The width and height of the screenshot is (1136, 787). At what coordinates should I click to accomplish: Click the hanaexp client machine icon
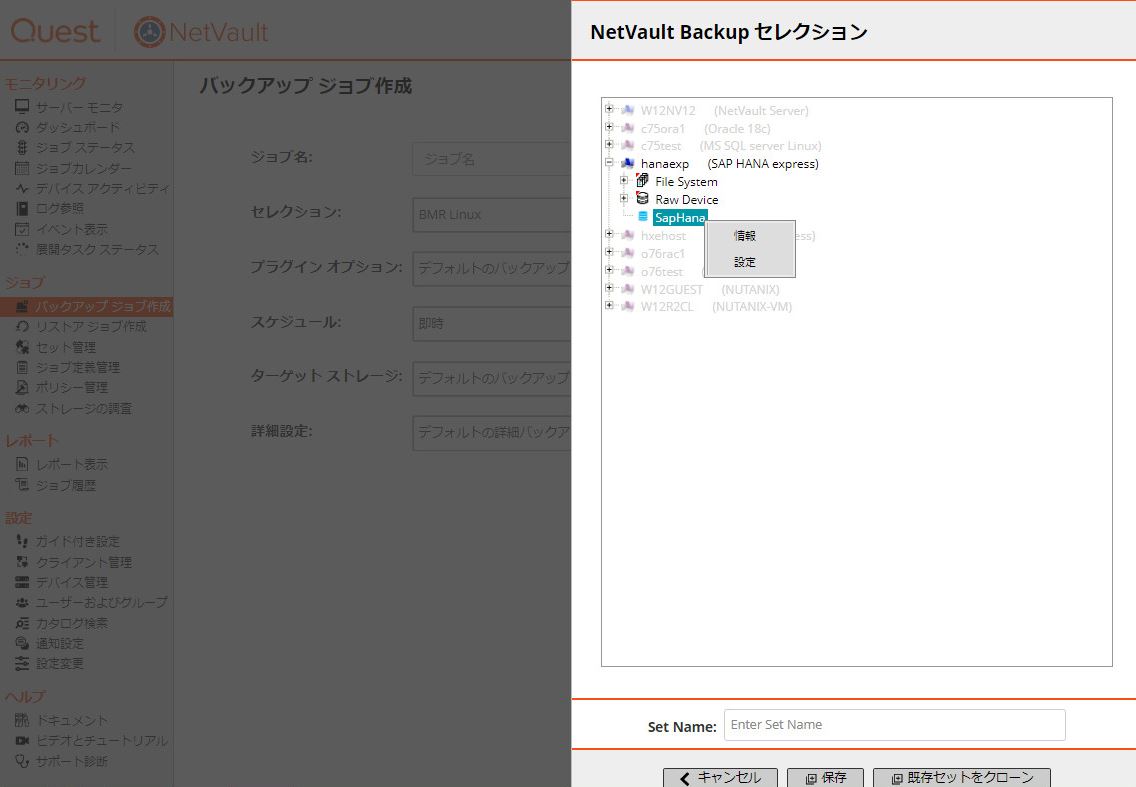pyautogui.click(x=627, y=163)
